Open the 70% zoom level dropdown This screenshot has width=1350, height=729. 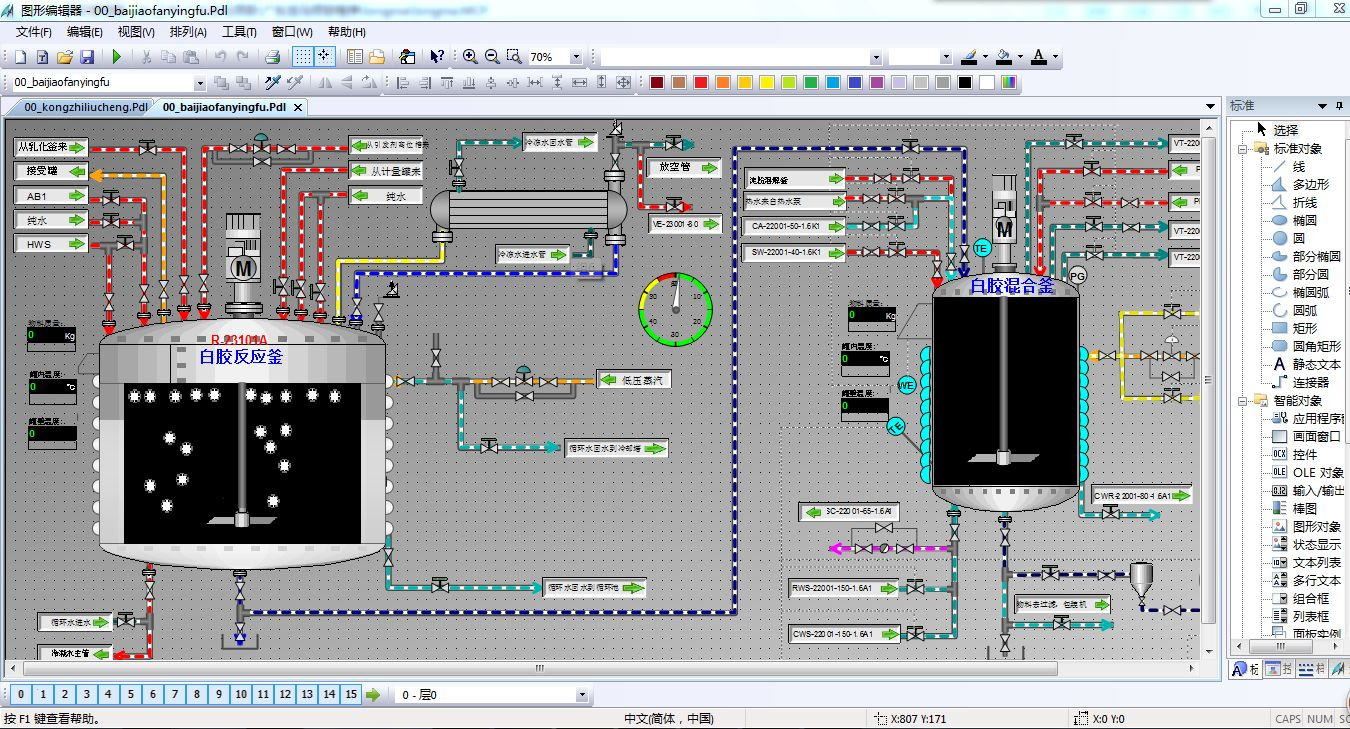coord(575,58)
